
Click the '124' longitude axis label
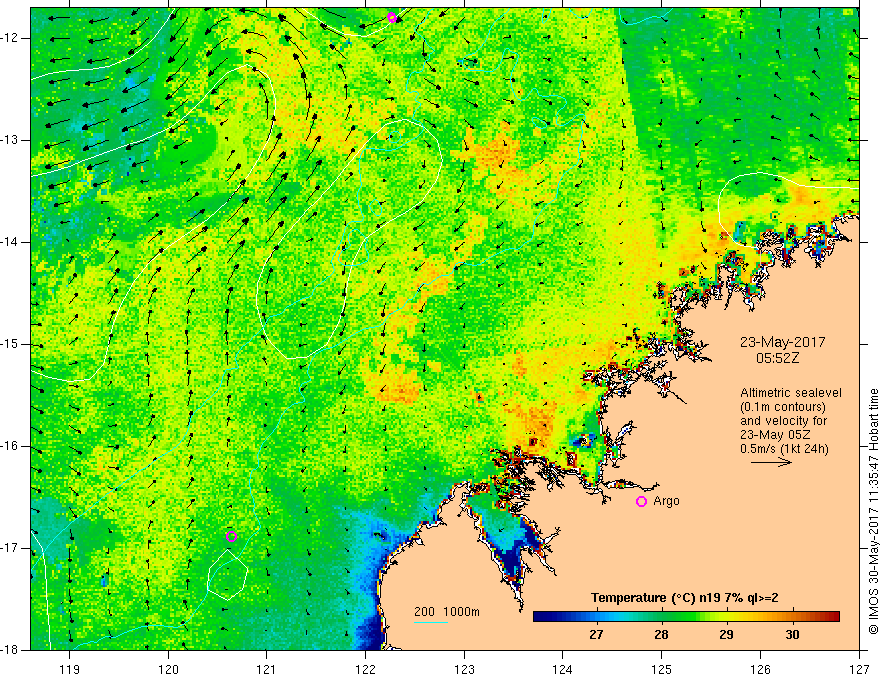(x=563, y=669)
